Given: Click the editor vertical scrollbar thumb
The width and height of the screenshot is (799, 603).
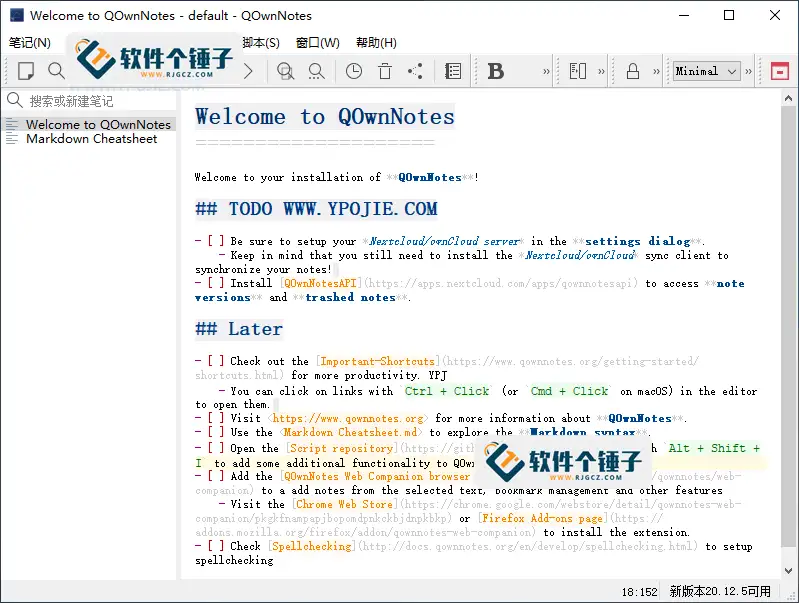Looking at the screenshot, I should [x=788, y=326].
